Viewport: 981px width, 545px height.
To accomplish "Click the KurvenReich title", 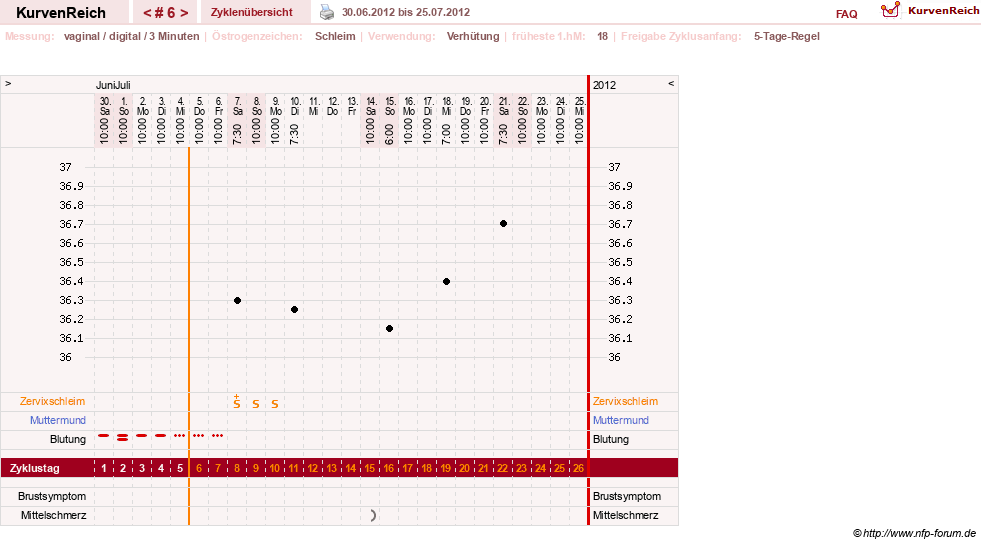I will pyautogui.click(x=61, y=13).
